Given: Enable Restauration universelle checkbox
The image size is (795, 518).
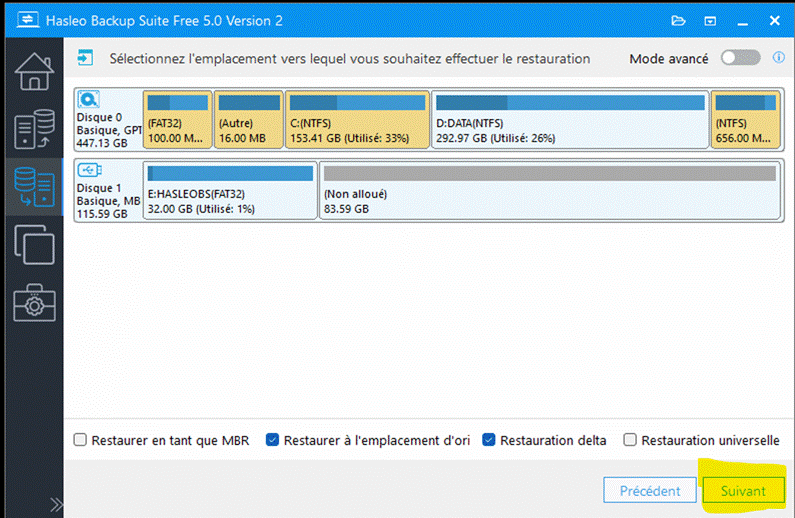Looking at the screenshot, I should (630, 439).
